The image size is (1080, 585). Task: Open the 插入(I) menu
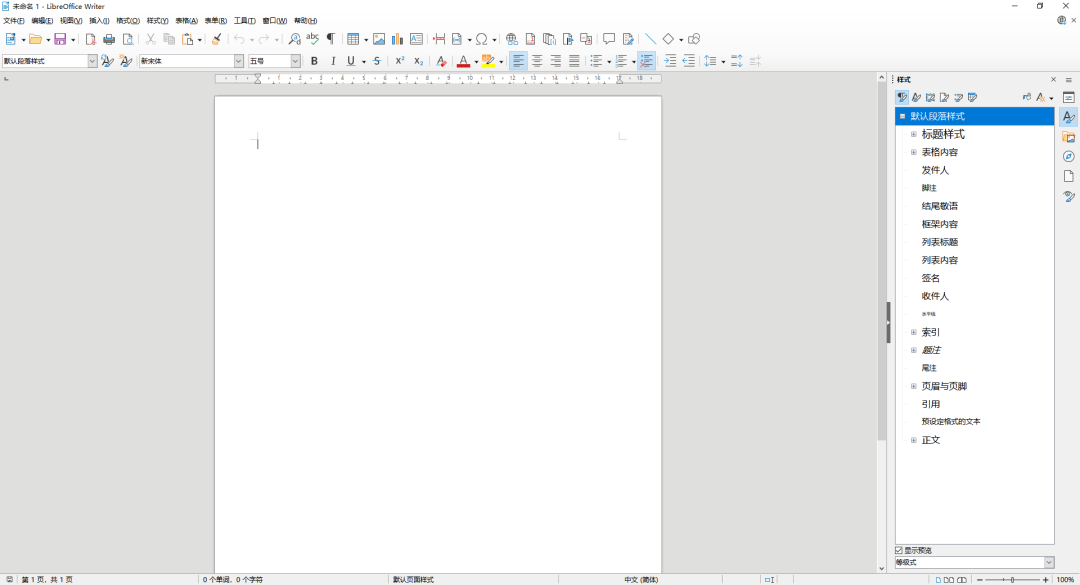(x=99, y=20)
